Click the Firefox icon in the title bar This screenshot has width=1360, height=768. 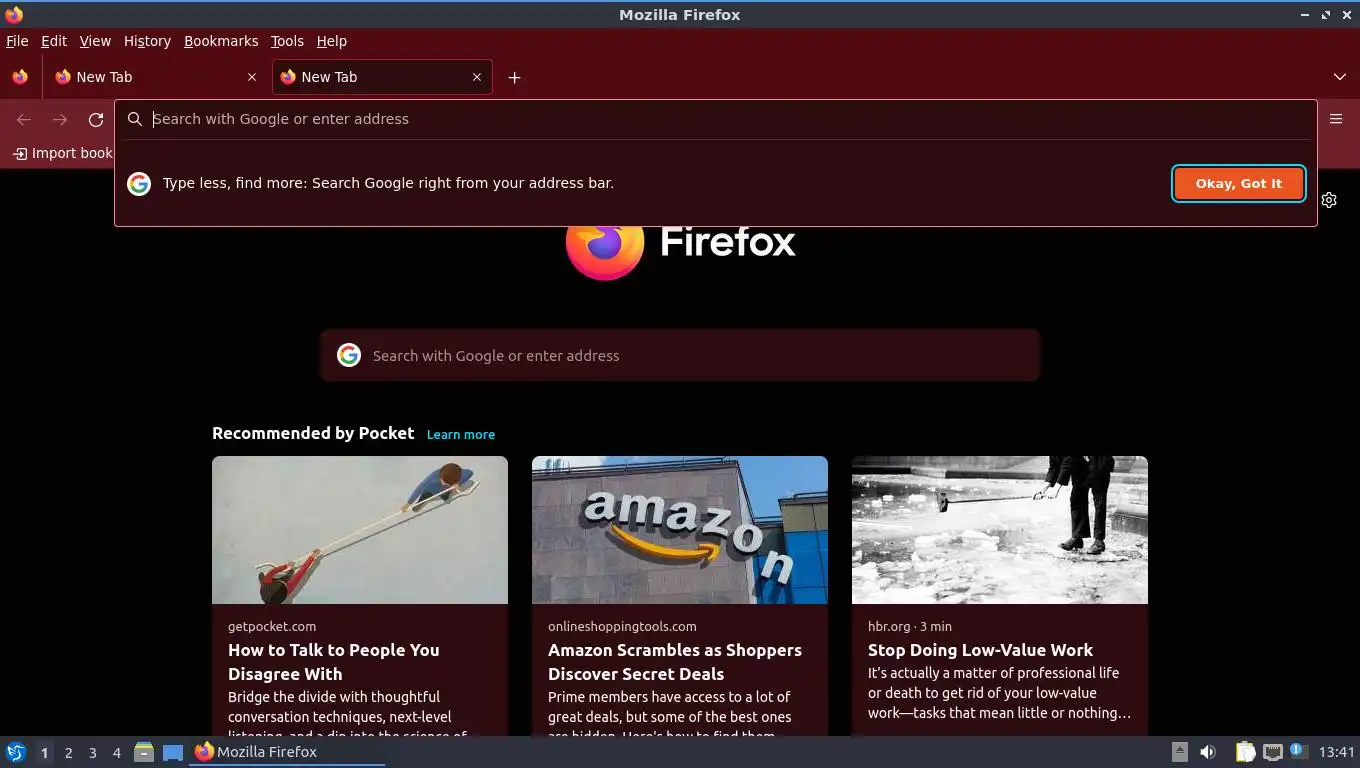coord(14,14)
